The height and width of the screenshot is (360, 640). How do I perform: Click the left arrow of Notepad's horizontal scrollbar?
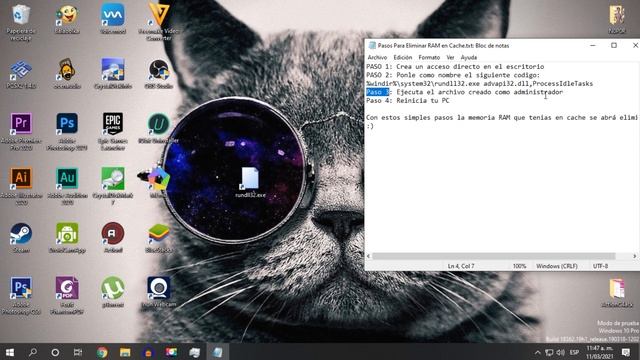369,256
